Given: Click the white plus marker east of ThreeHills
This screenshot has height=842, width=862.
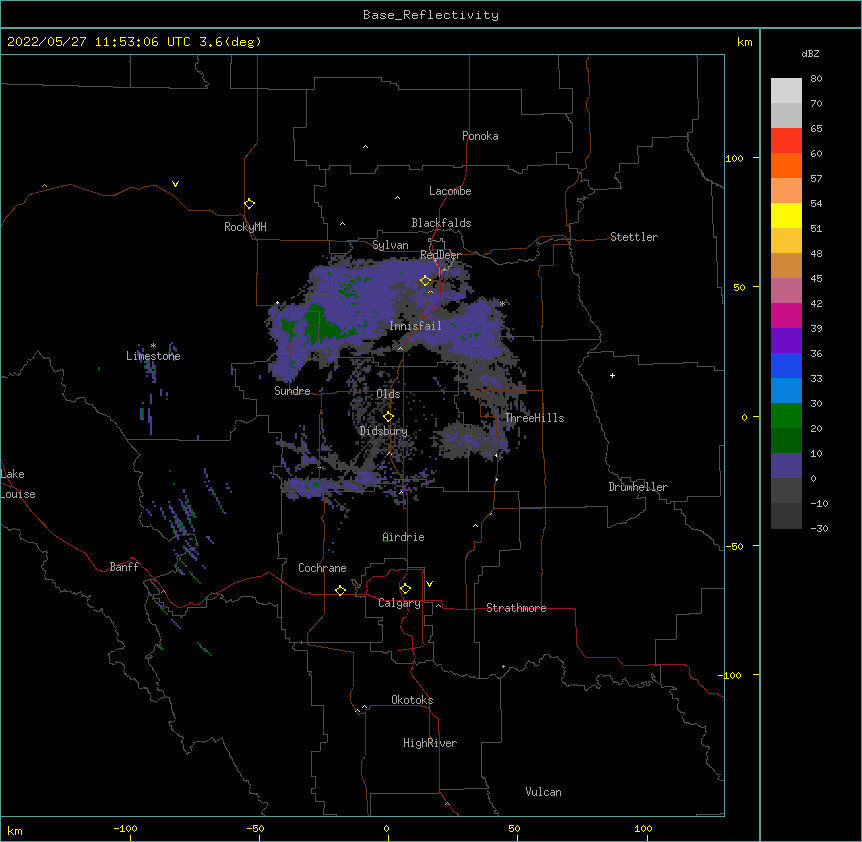Looking at the screenshot, I should 612,375.
